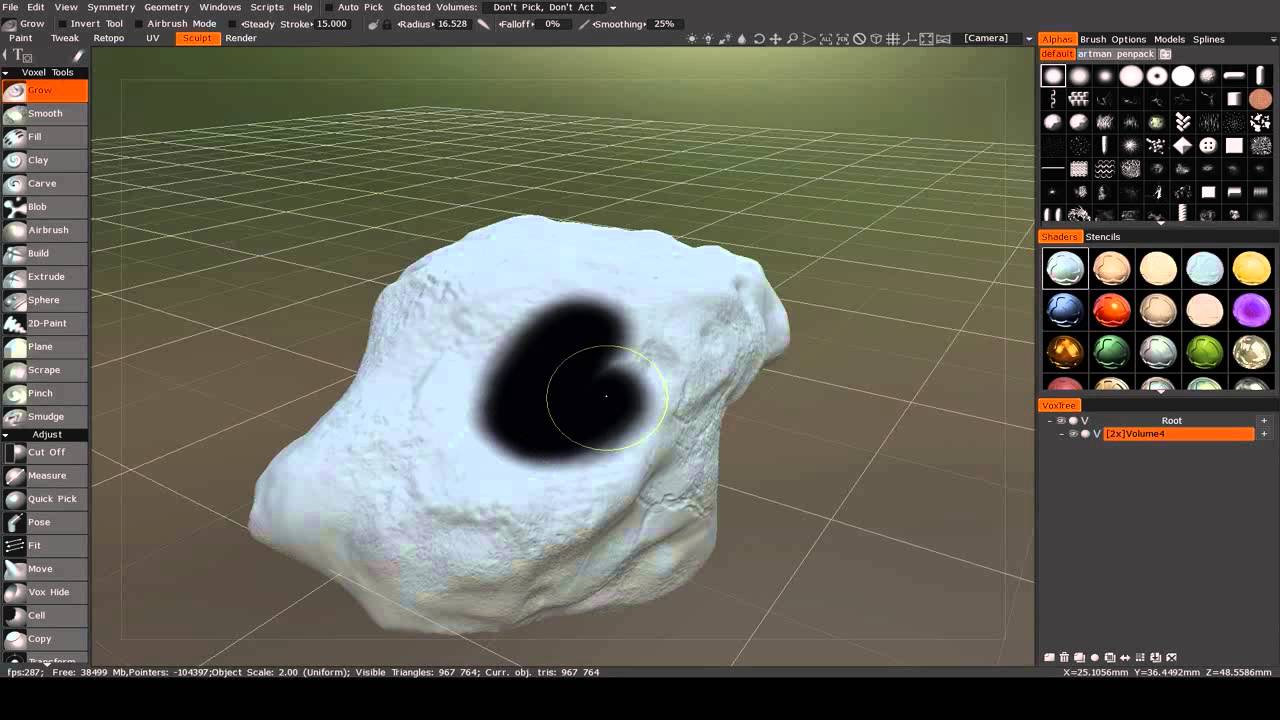Toggle visibility eye of Volume4 layer
1280x720 pixels.
pyautogui.click(x=1073, y=434)
